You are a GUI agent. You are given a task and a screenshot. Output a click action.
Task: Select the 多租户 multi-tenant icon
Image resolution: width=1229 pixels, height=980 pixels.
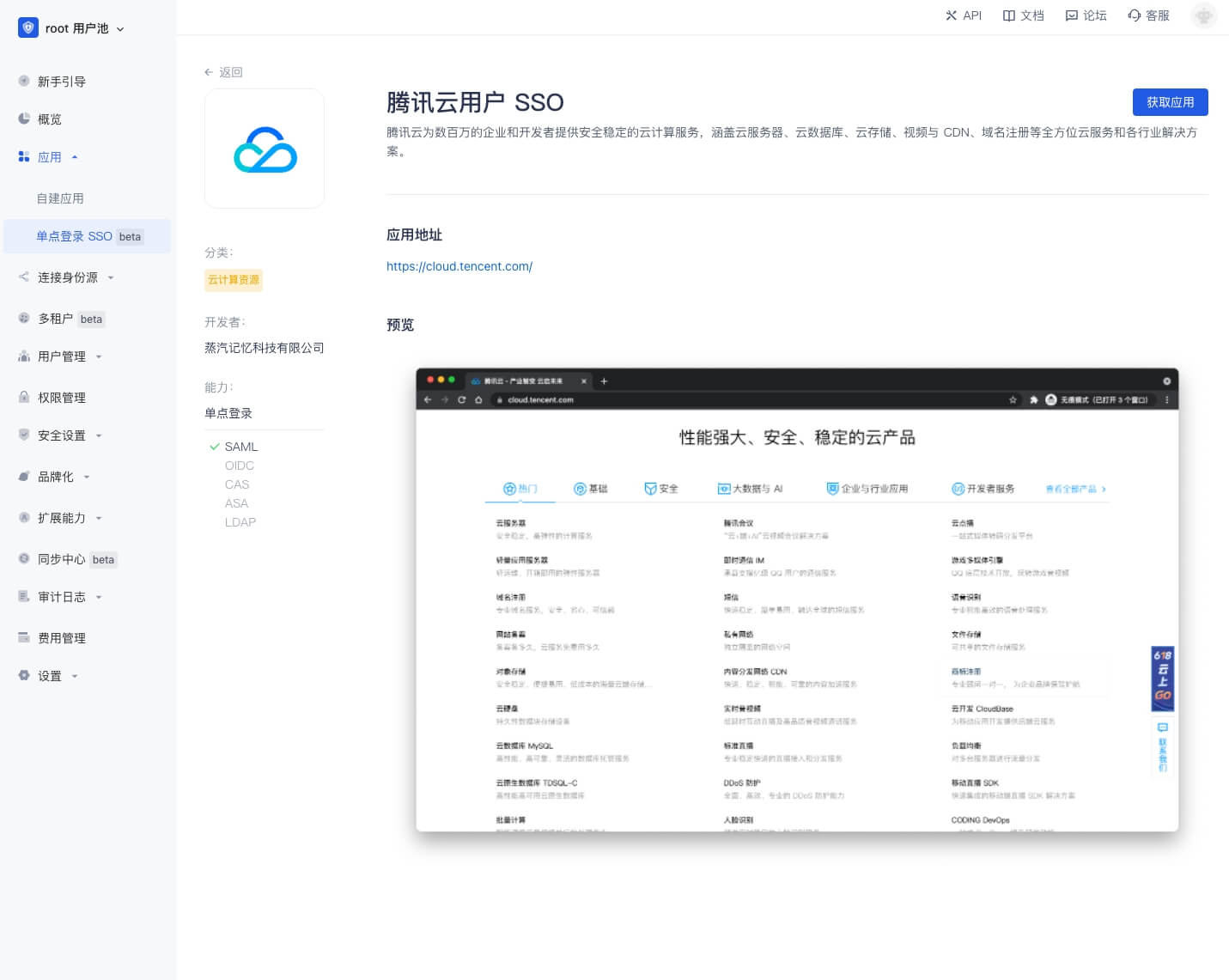pyautogui.click(x=23, y=319)
